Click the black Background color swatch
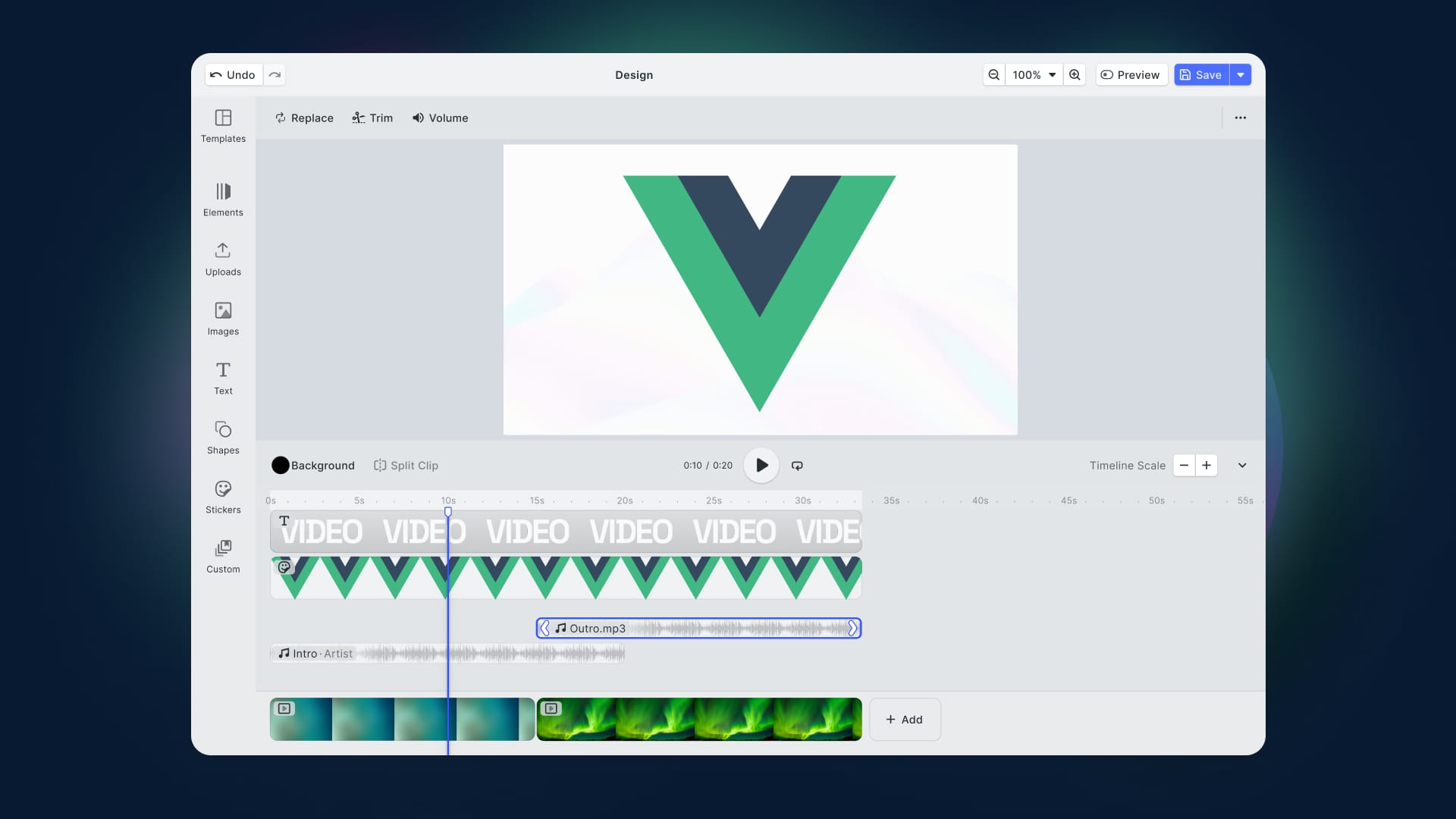The image size is (1456, 819). click(281, 465)
